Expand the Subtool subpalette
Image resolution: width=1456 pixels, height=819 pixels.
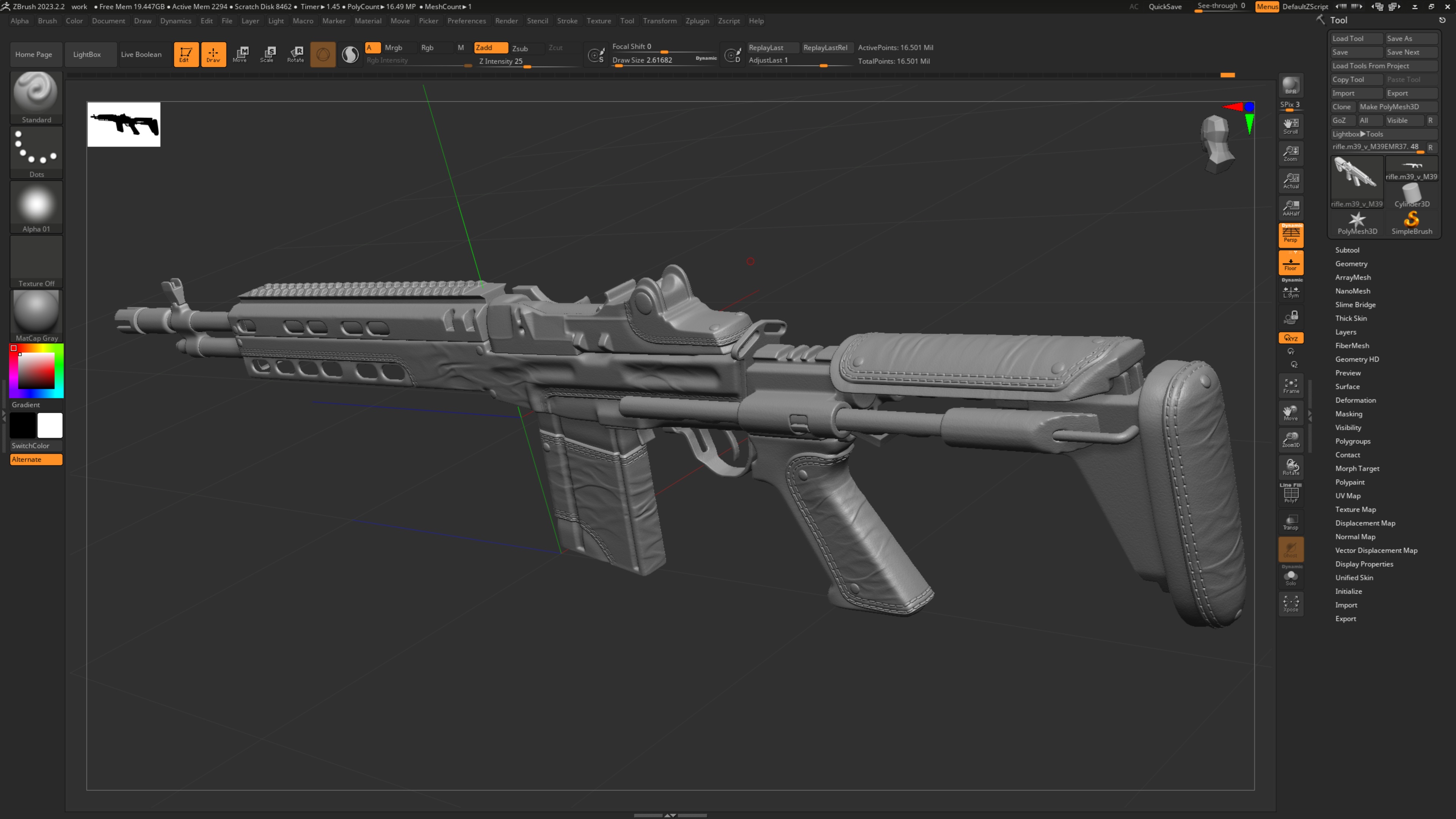(x=1347, y=250)
